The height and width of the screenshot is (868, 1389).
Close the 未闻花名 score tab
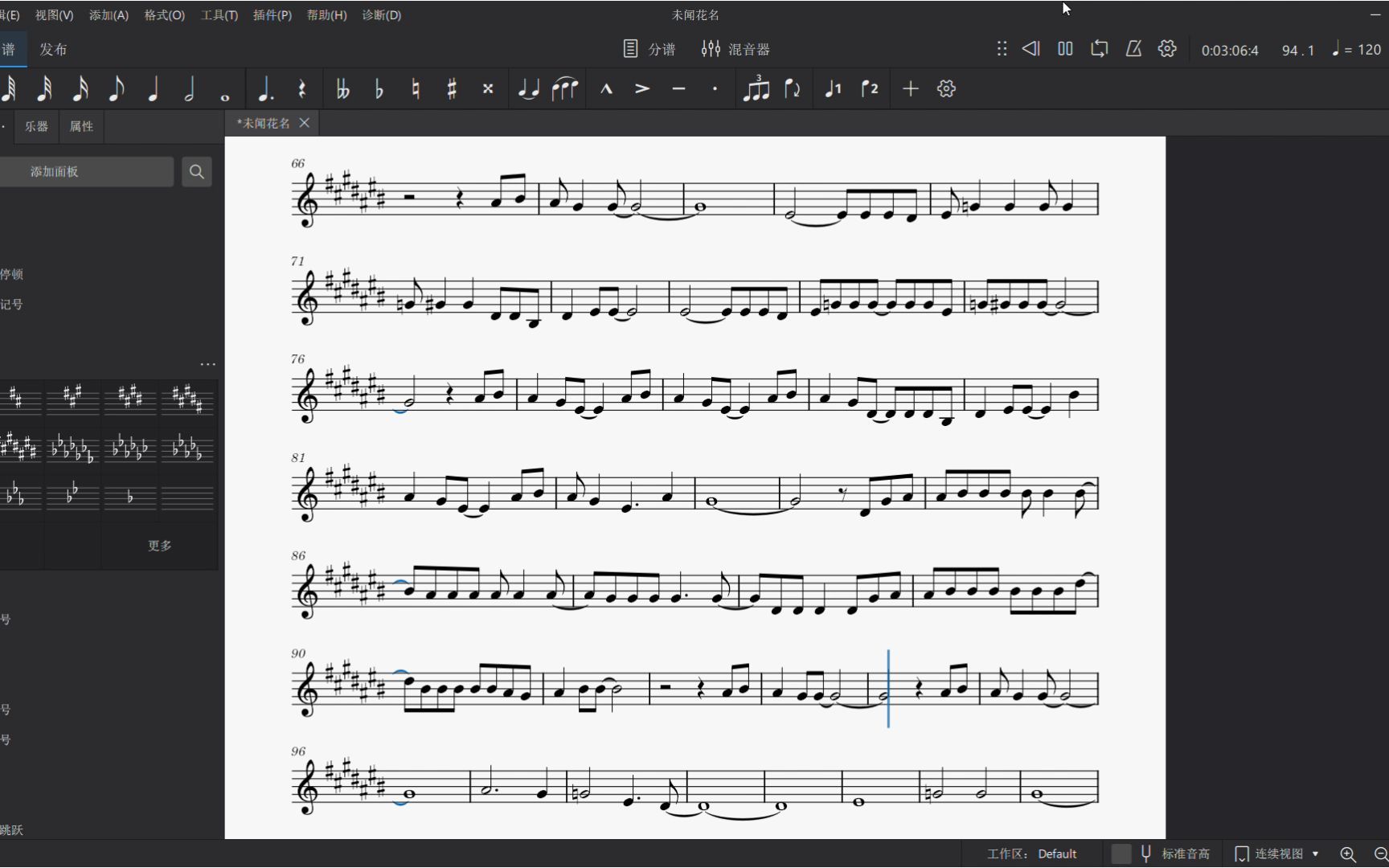coord(305,123)
